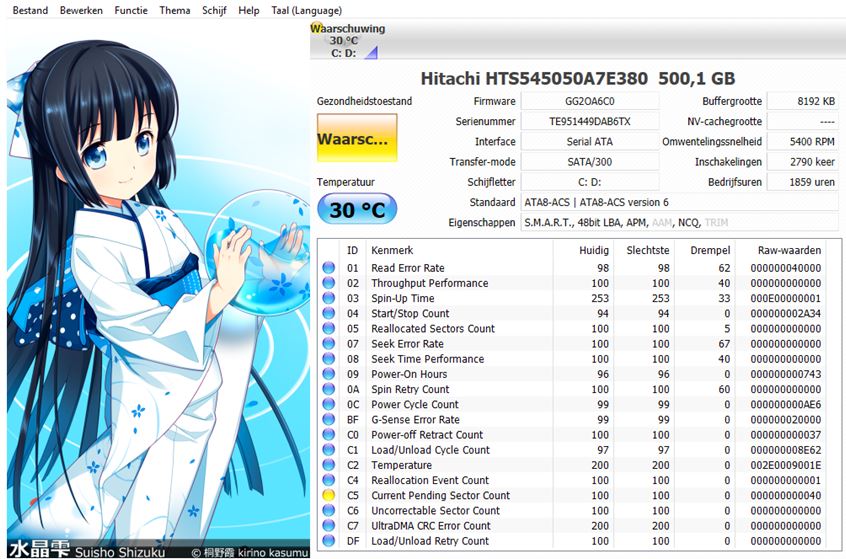846x559 pixels.
Task: Click the status icon for Temperature attribute
Action: click(329, 465)
